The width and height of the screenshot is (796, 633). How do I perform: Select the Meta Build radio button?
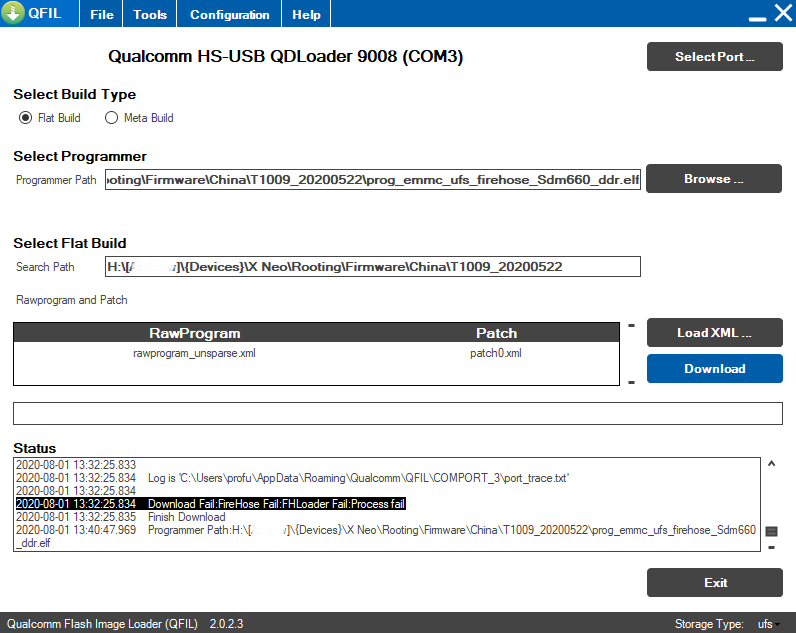coord(112,118)
